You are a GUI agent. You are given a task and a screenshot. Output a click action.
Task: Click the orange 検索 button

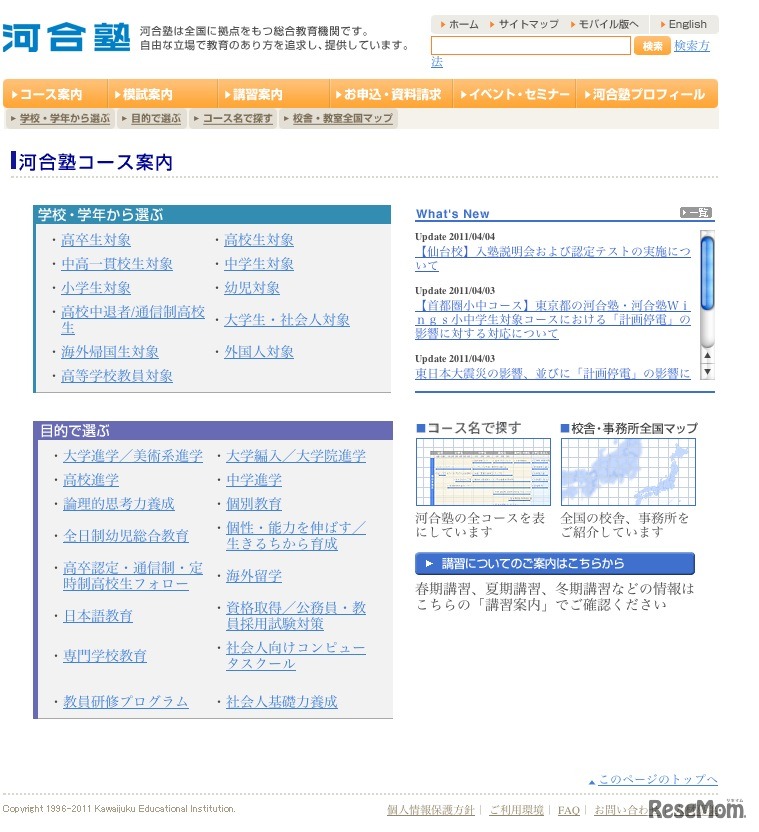[x=652, y=46]
